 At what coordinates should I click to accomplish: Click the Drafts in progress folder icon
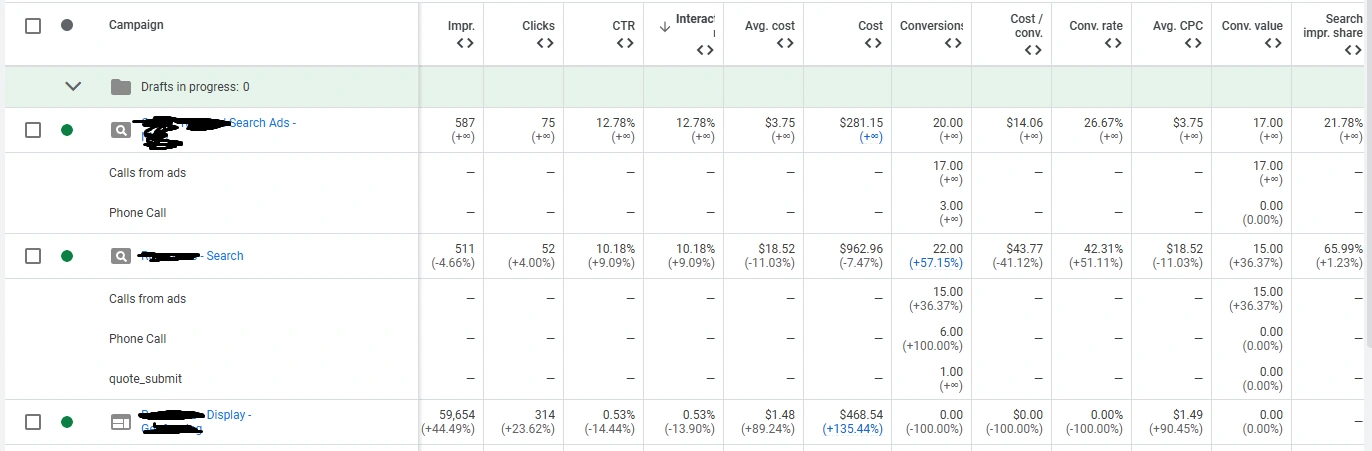pos(121,87)
